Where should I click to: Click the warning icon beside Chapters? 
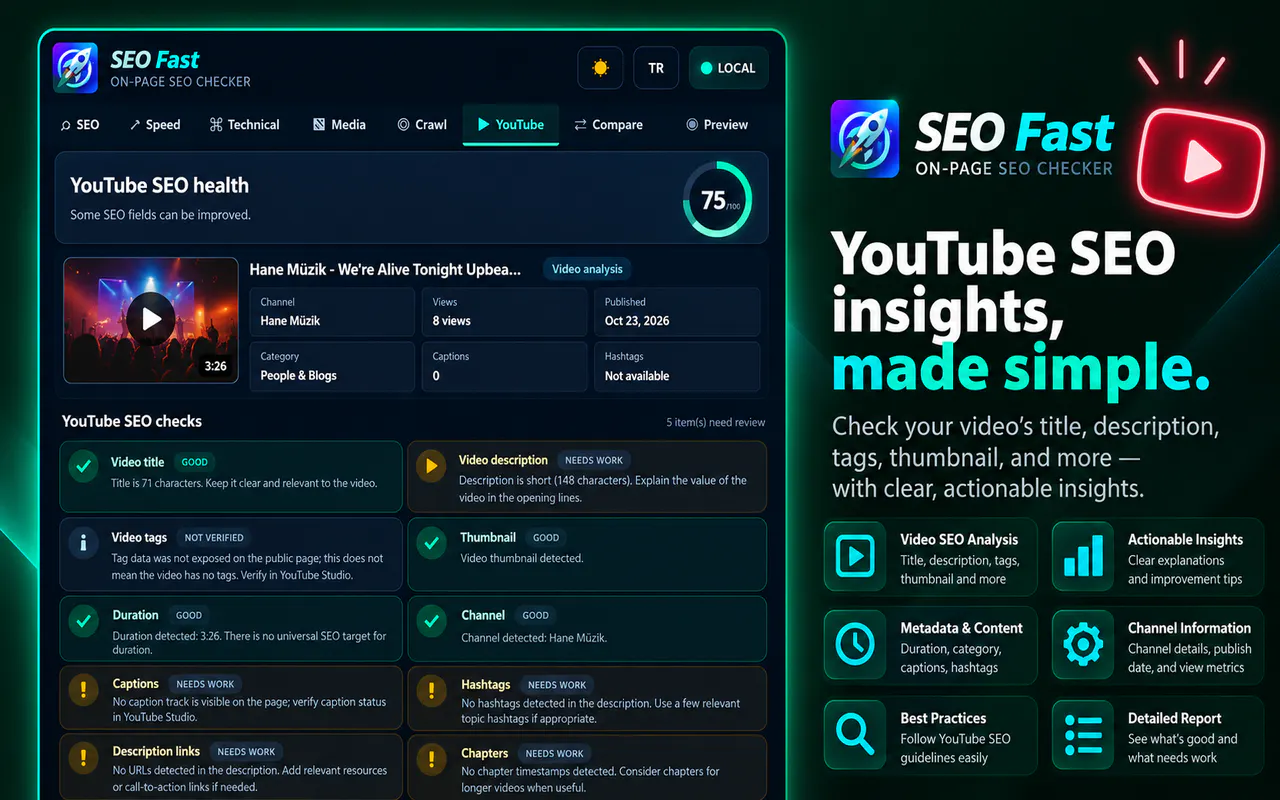431,758
